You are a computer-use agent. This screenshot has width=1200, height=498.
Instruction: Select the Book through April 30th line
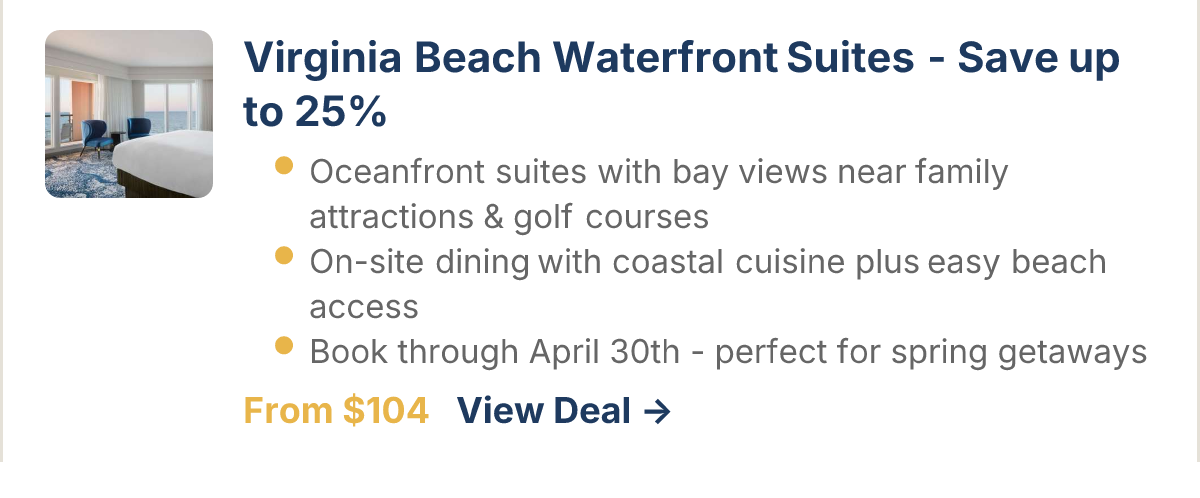[x=727, y=352]
